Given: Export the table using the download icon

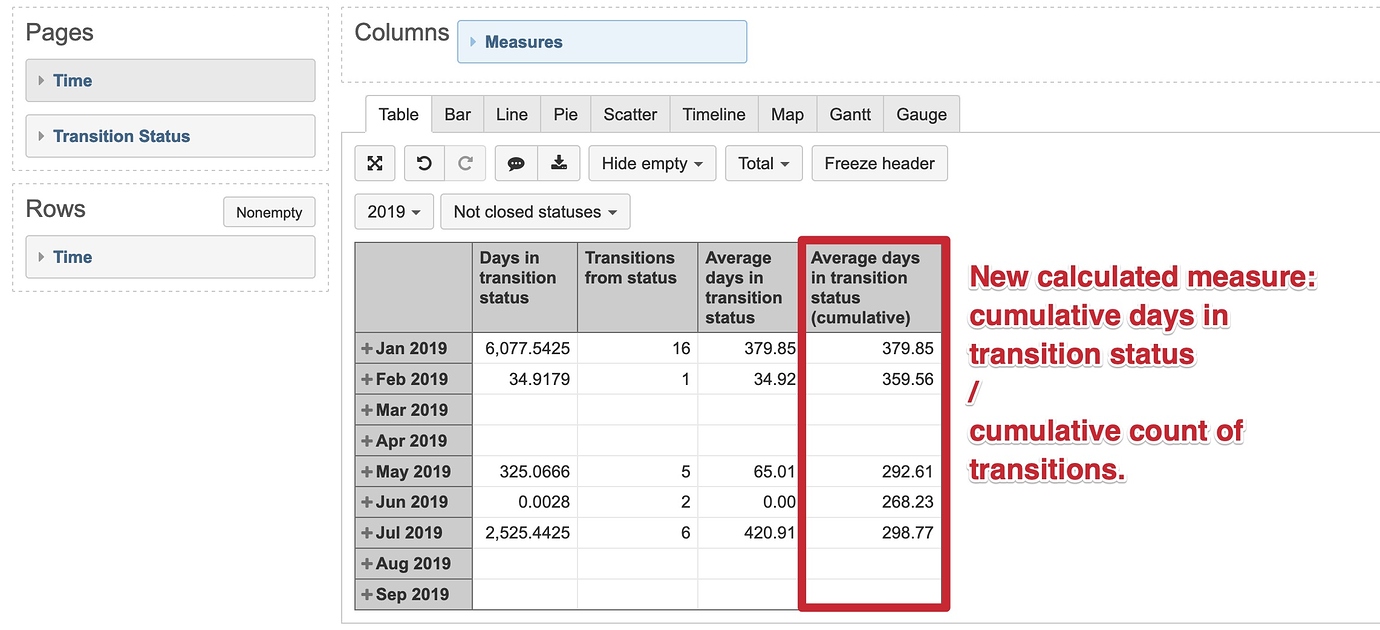Looking at the screenshot, I should pyautogui.click(x=559, y=163).
